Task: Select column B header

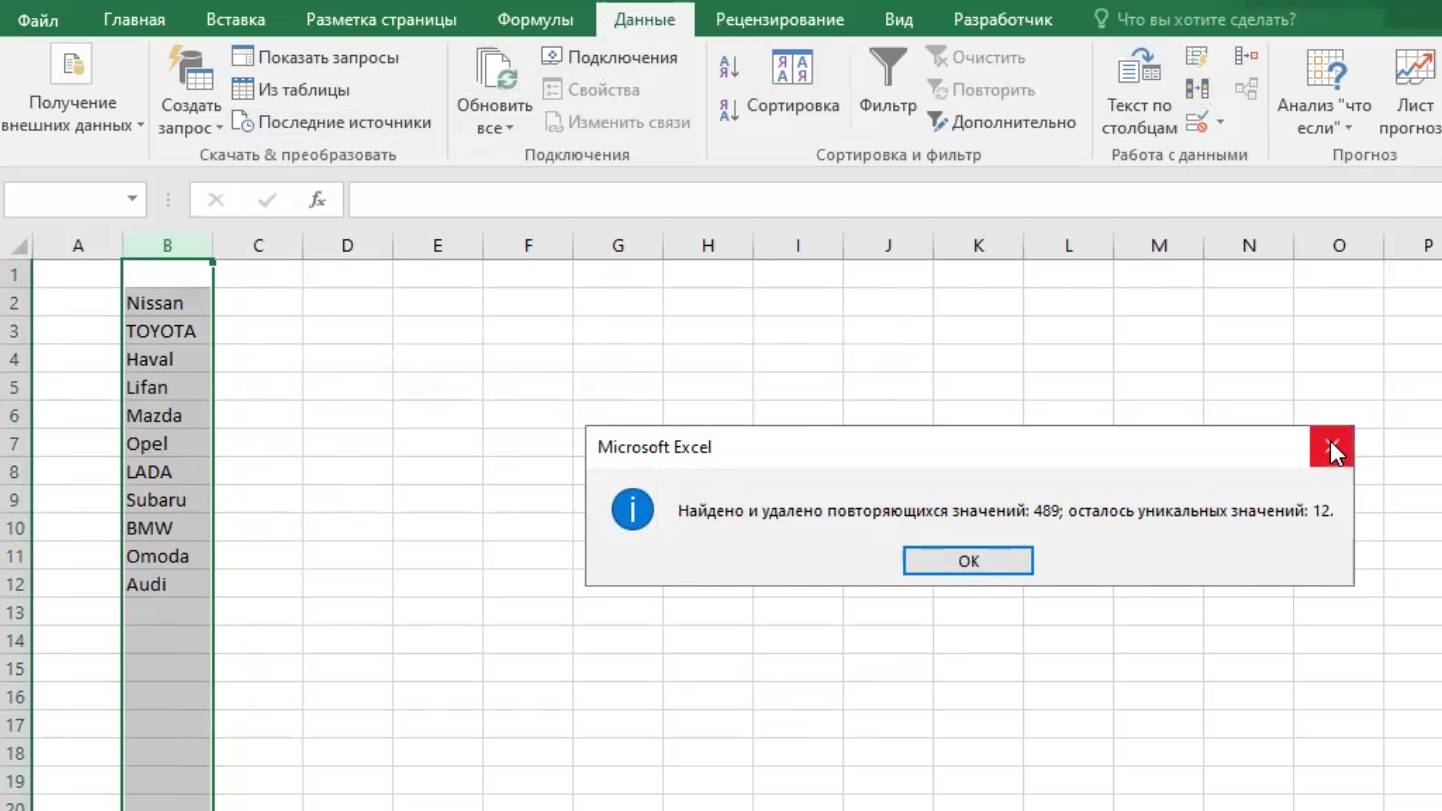Action: coord(167,246)
